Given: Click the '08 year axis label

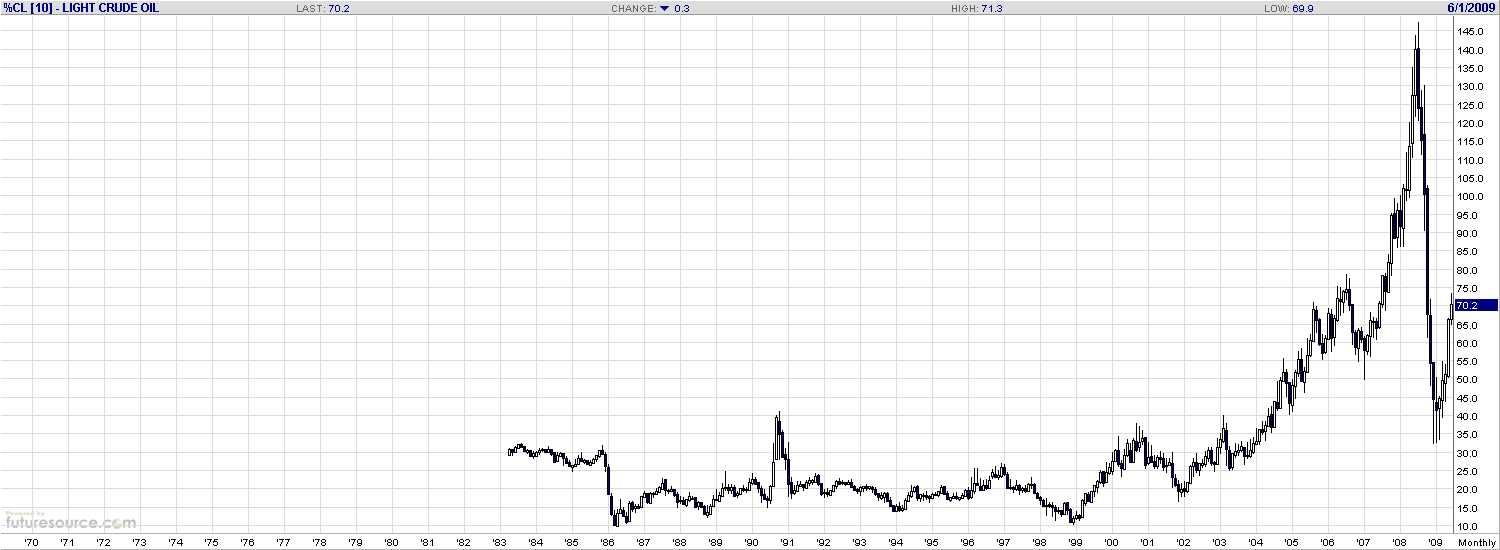Looking at the screenshot, I should coord(1399,542).
